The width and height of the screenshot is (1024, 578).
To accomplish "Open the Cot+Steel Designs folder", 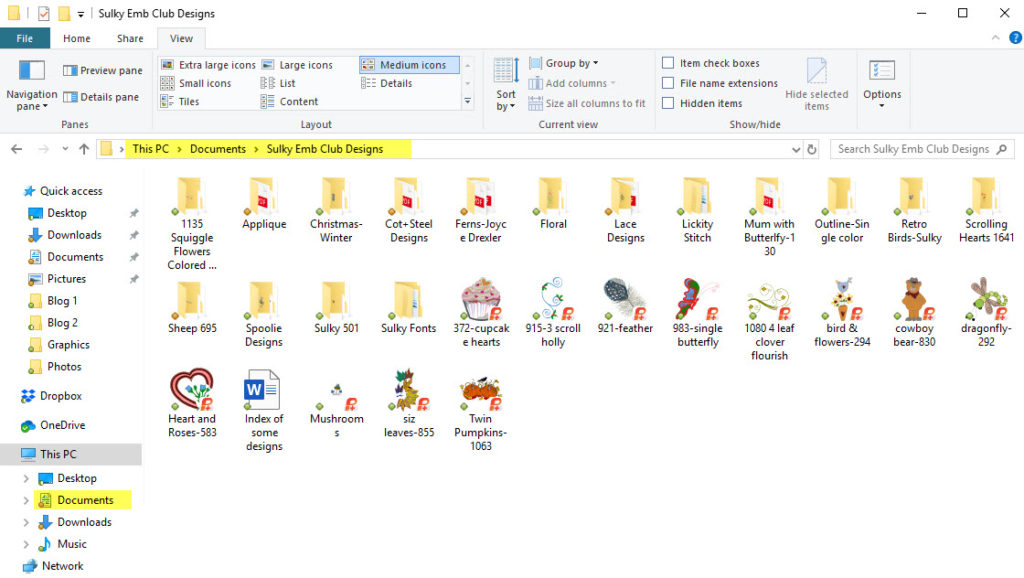I will 408,210.
